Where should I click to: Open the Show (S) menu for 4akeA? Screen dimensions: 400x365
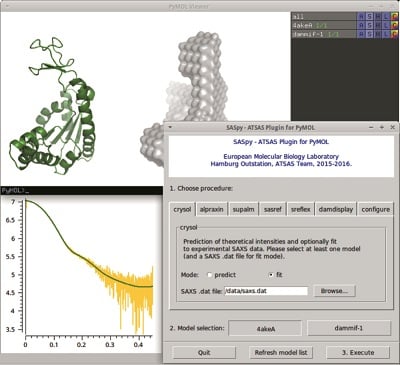point(370,25)
